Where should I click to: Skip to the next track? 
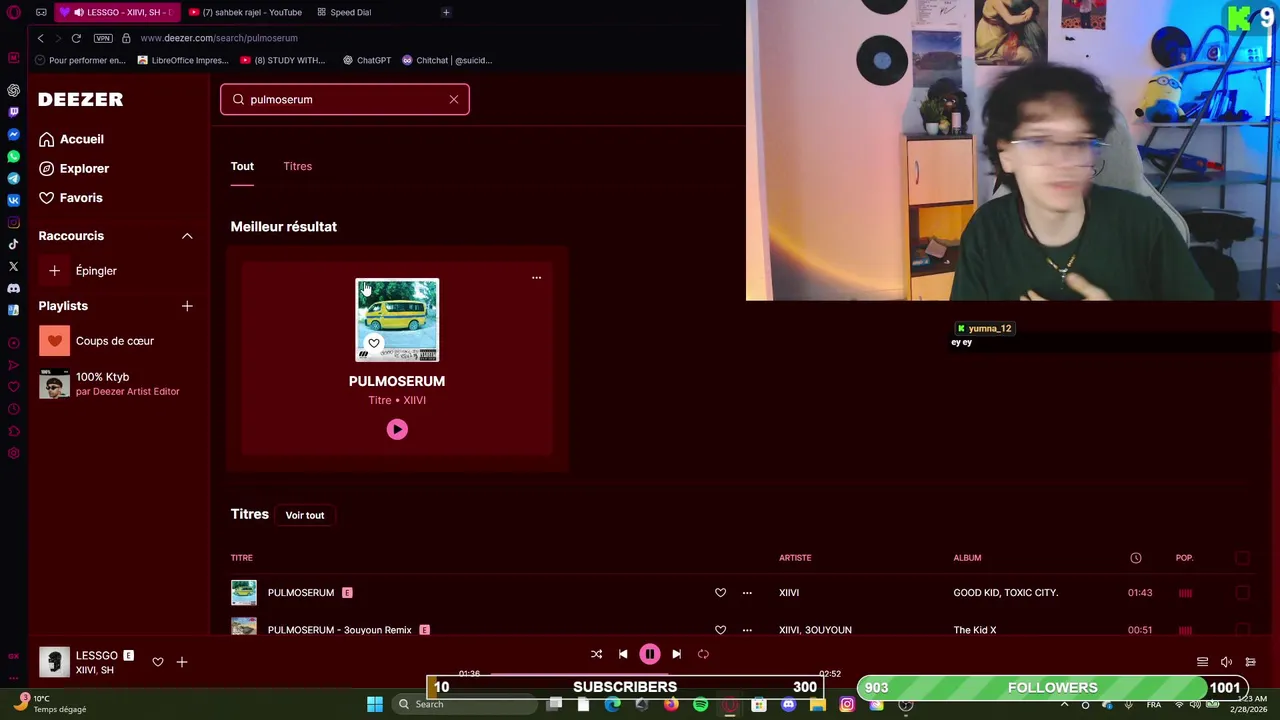[x=676, y=654]
